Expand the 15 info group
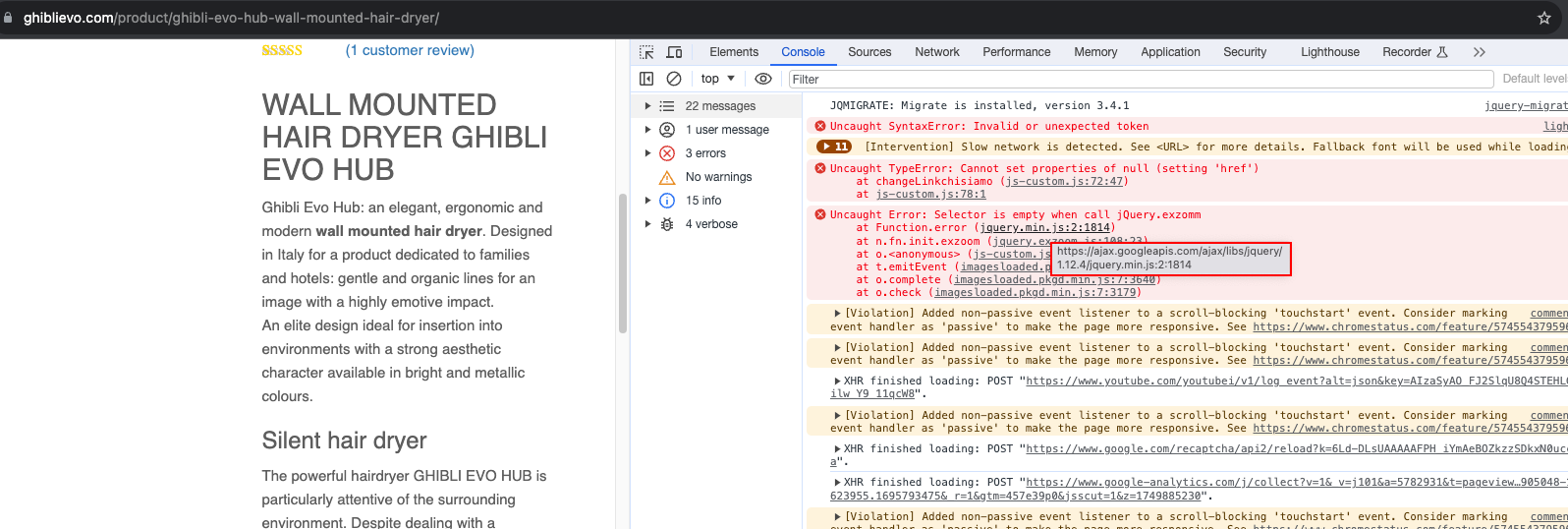1568x529 pixels. 647,201
